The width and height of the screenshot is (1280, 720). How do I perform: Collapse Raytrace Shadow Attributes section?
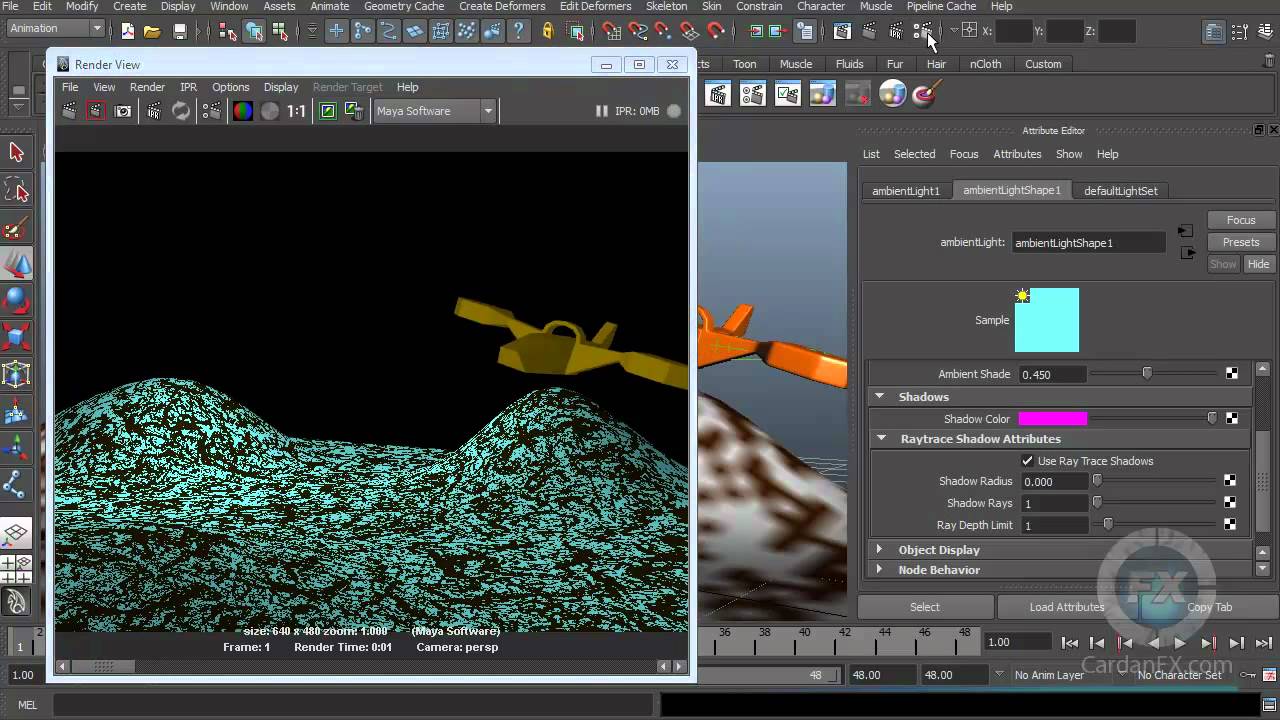[x=881, y=439]
